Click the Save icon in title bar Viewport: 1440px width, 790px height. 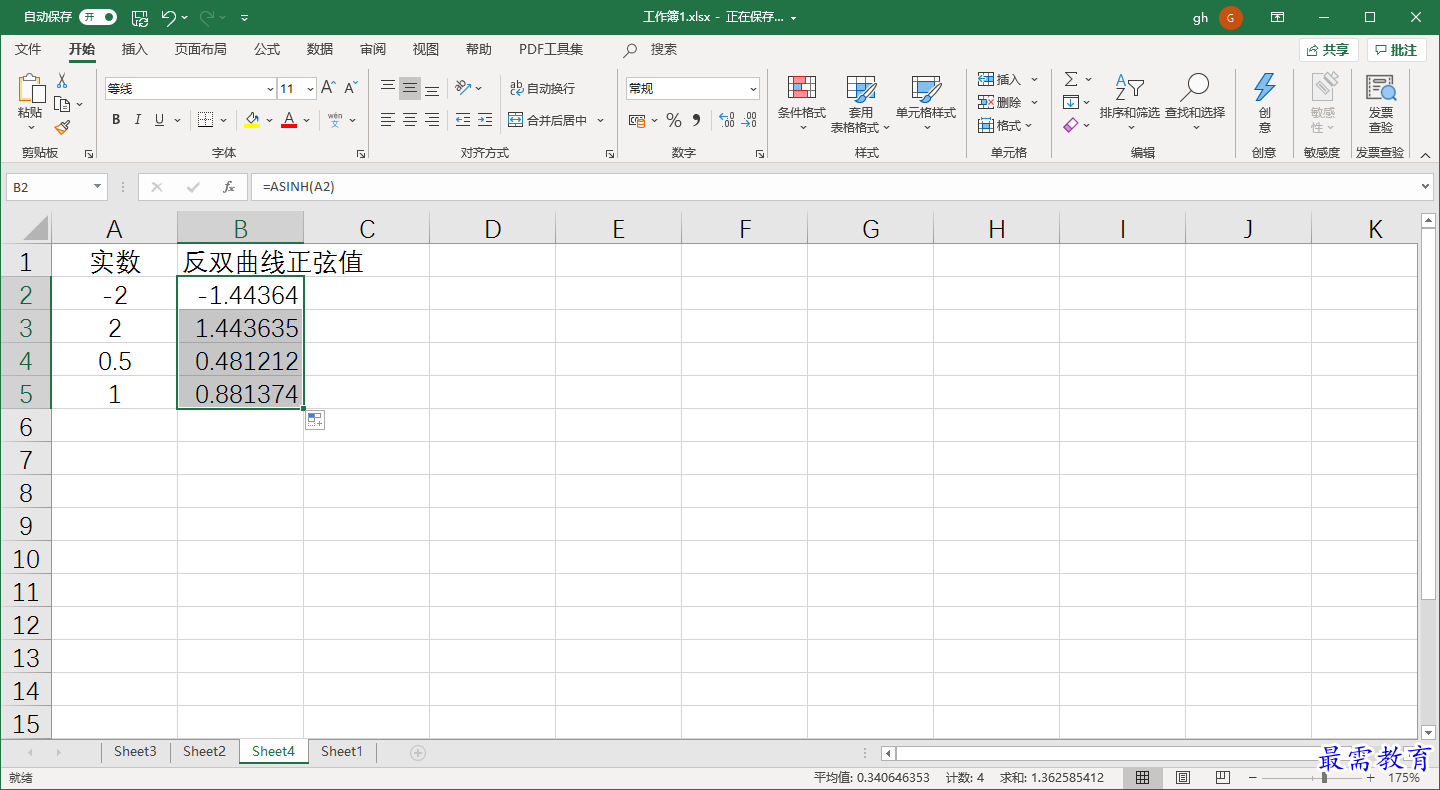click(x=140, y=17)
